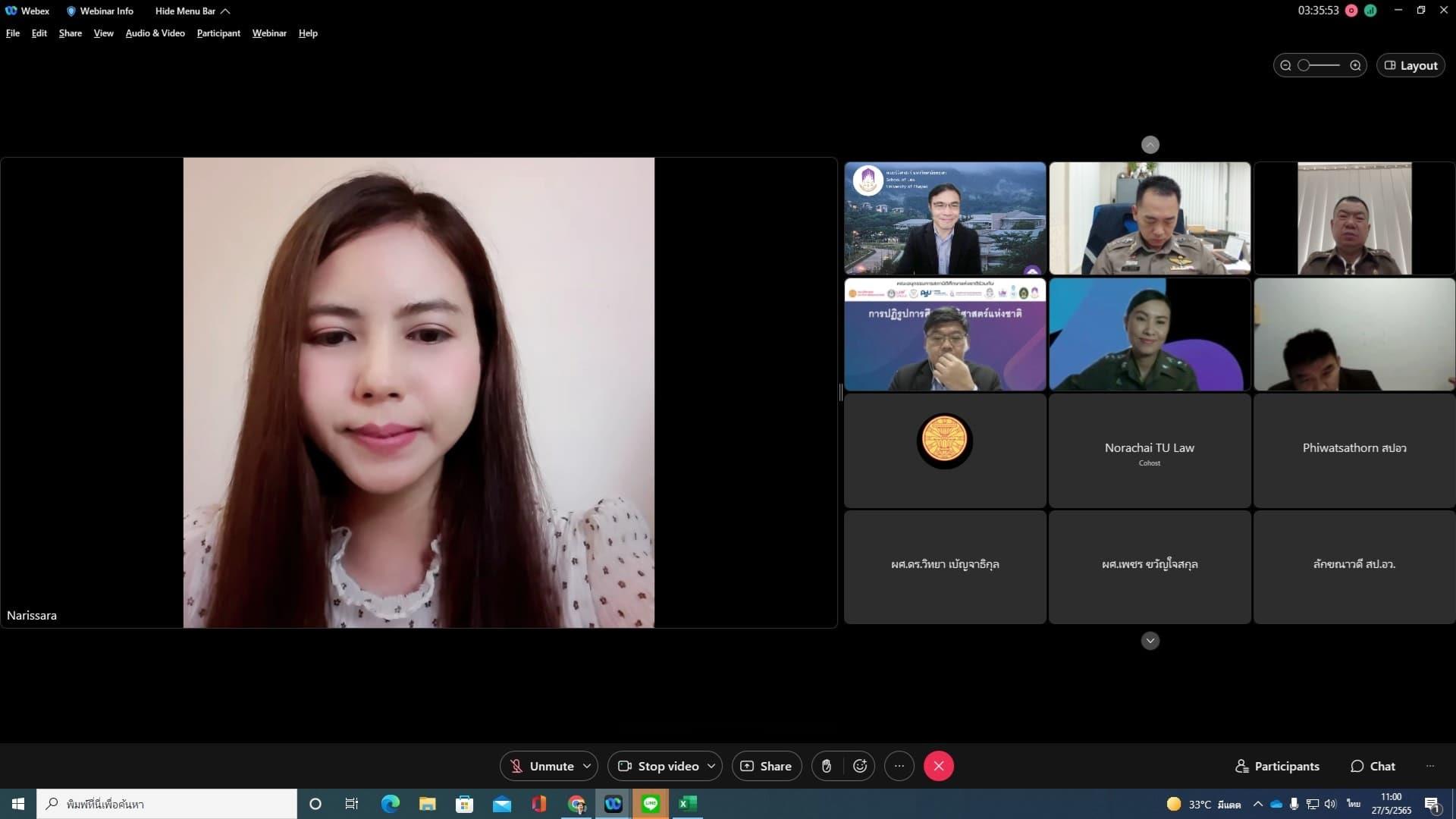Open panel options ellipsis beside Chat
The width and height of the screenshot is (1456, 819).
coord(1430,766)
